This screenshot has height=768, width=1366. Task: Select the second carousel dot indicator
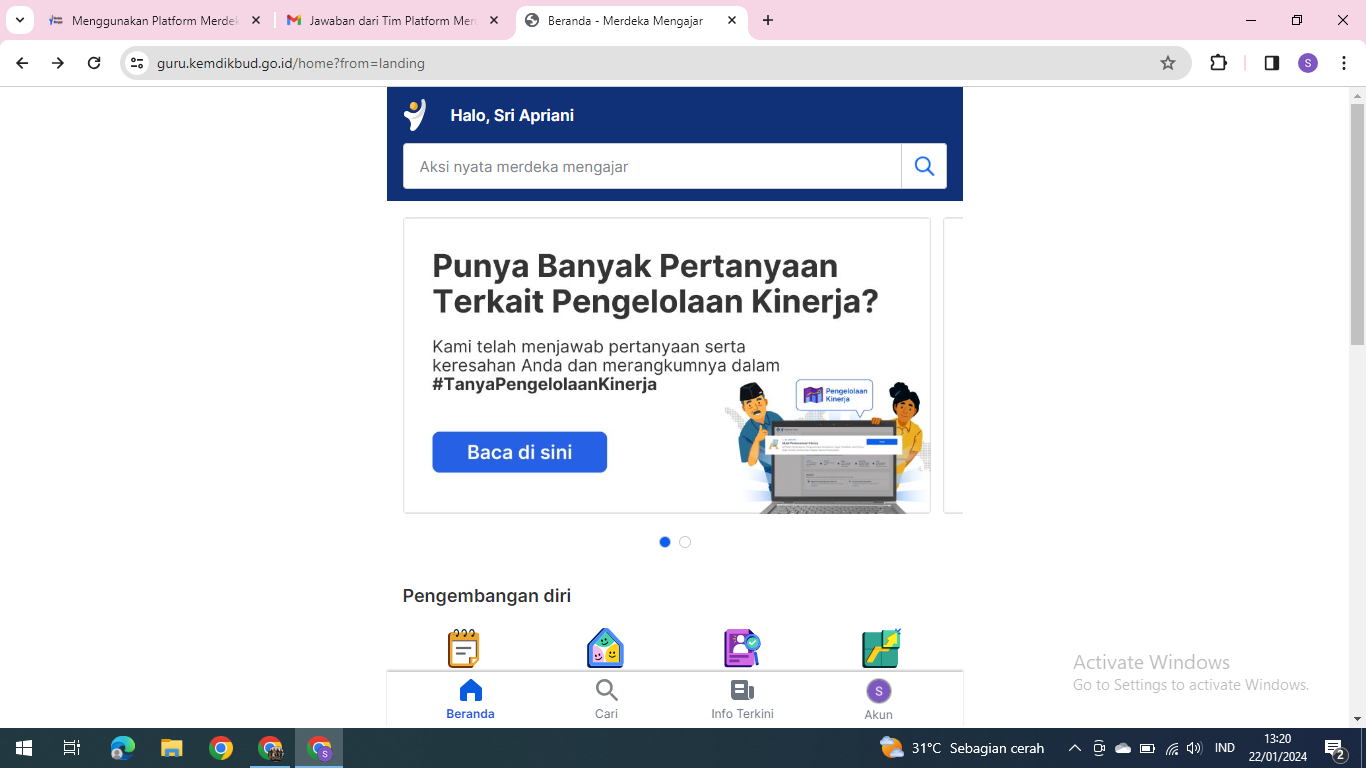click(685, 542)
